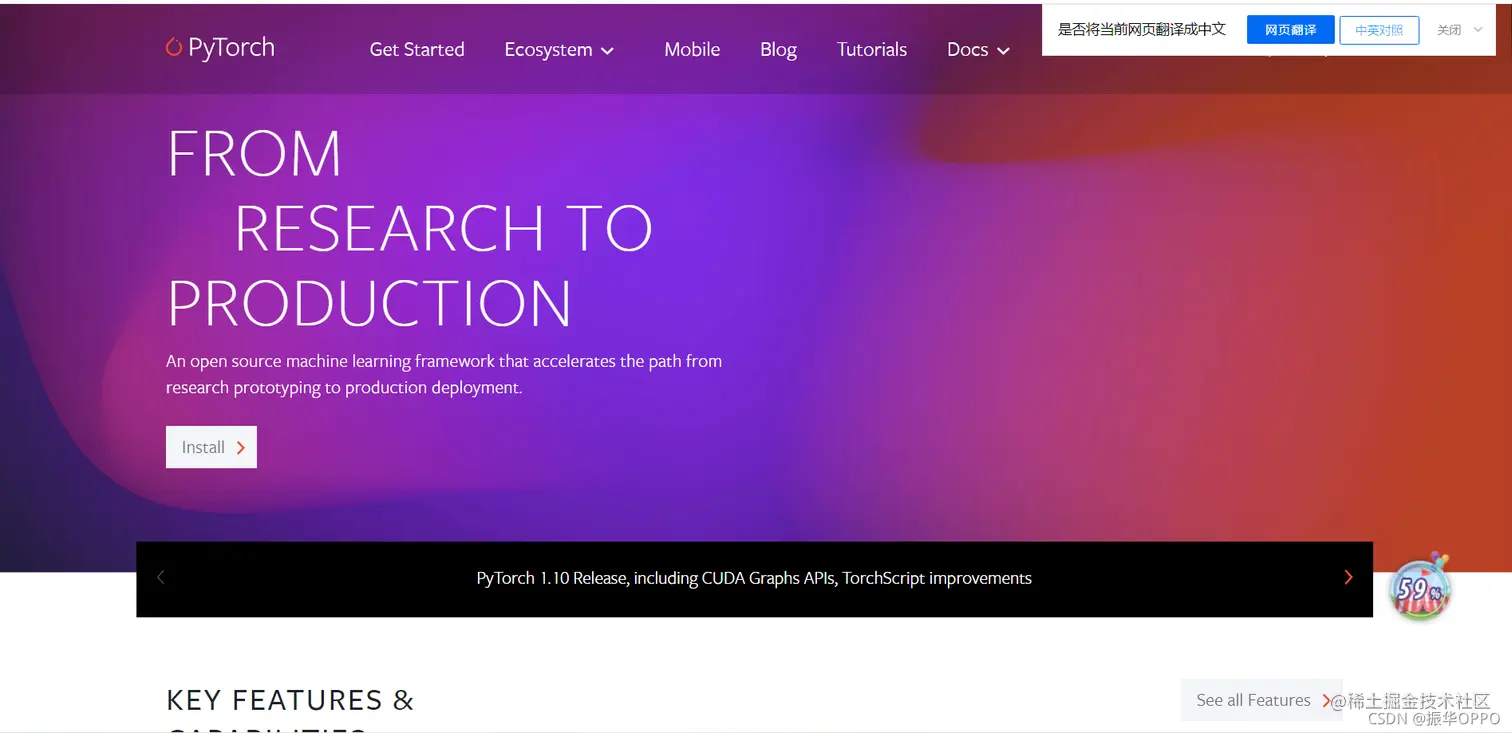The image size is (1512, 733).
Task: Open PyTorch 1.10 Release announcement
Action: click(754, 578)
